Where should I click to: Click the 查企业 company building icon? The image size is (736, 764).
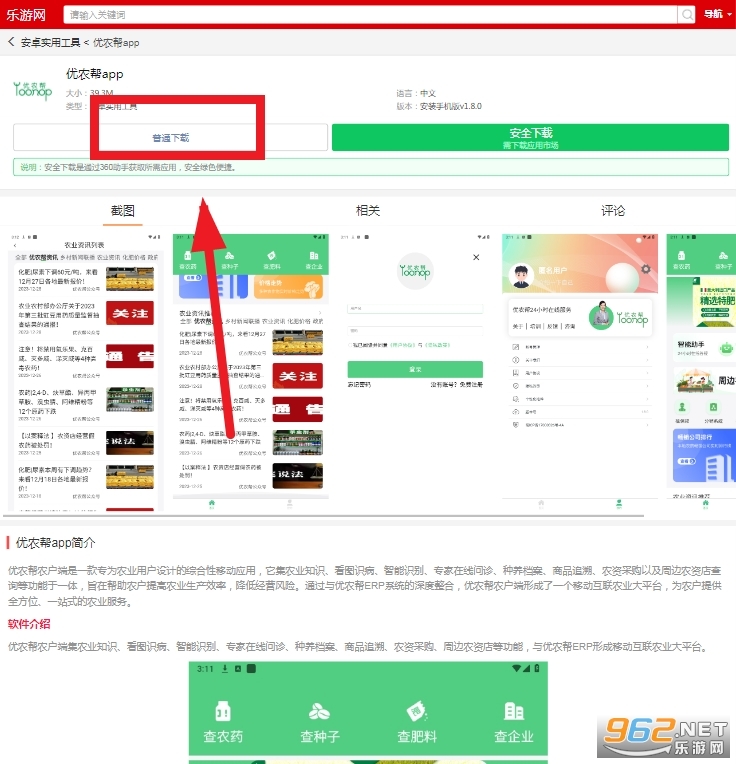pos(514,722)
